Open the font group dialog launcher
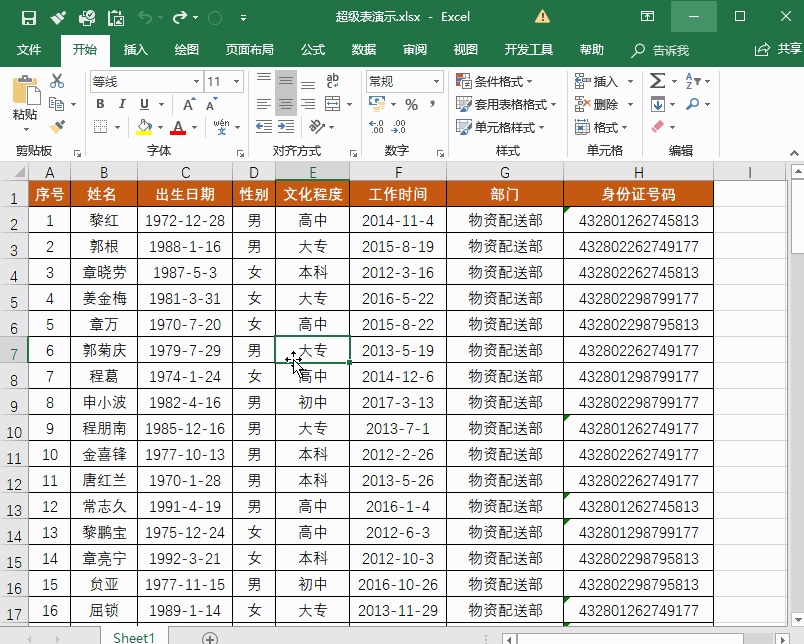This screenshot has width=804, height=644. click(240, 153)
